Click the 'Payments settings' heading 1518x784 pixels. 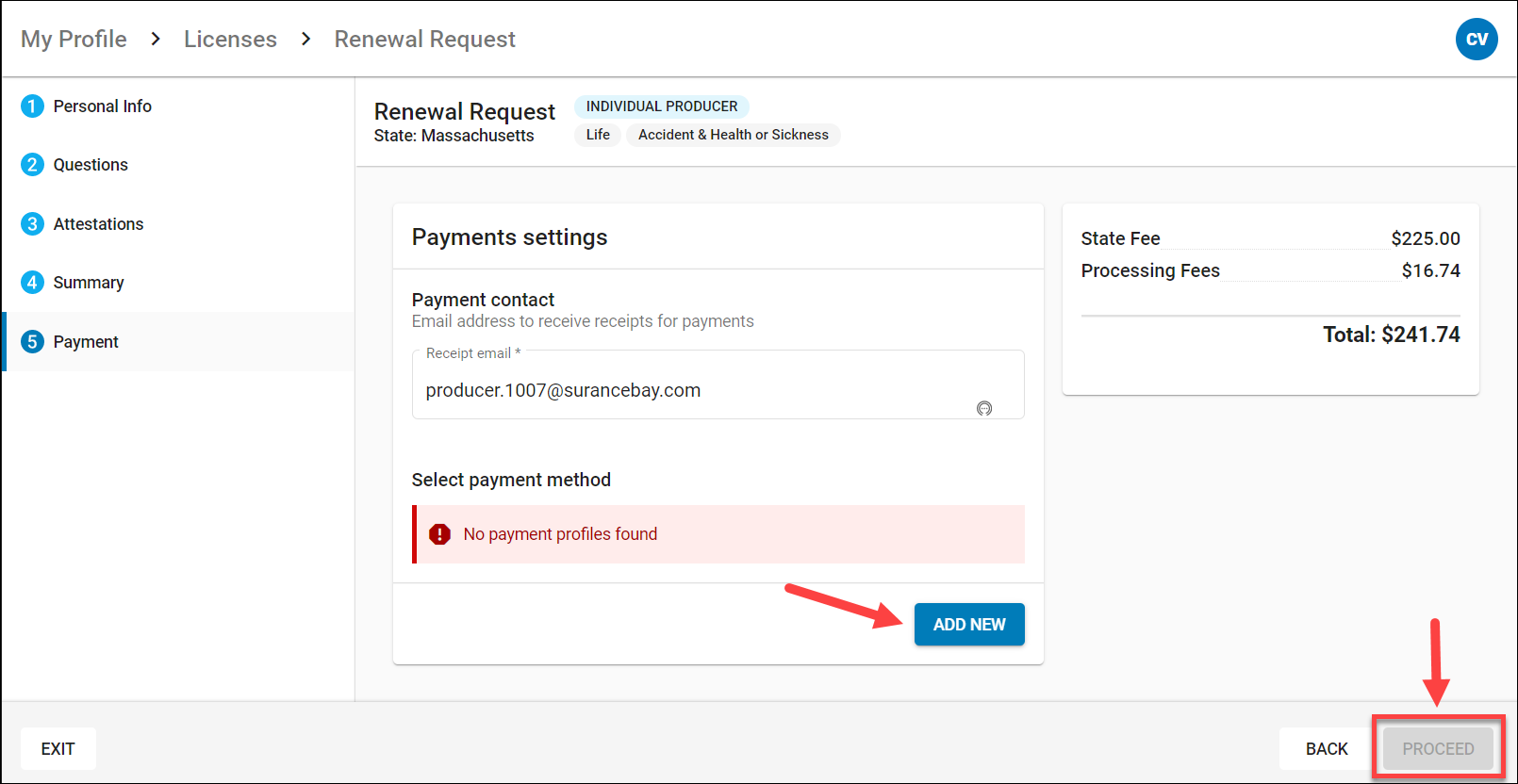tap(509, 237)
